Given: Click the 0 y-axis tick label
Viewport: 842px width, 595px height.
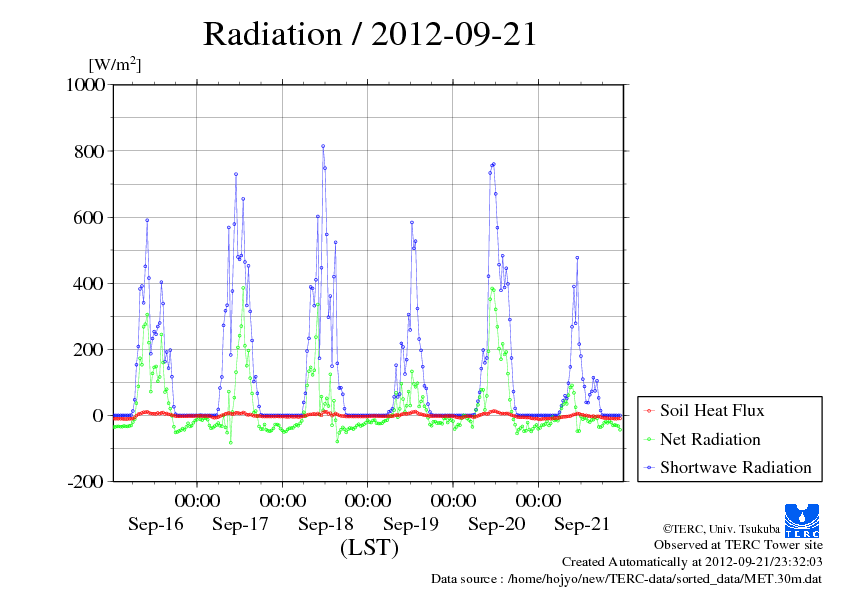Looking at the screenshot, I should click(98, 416).
